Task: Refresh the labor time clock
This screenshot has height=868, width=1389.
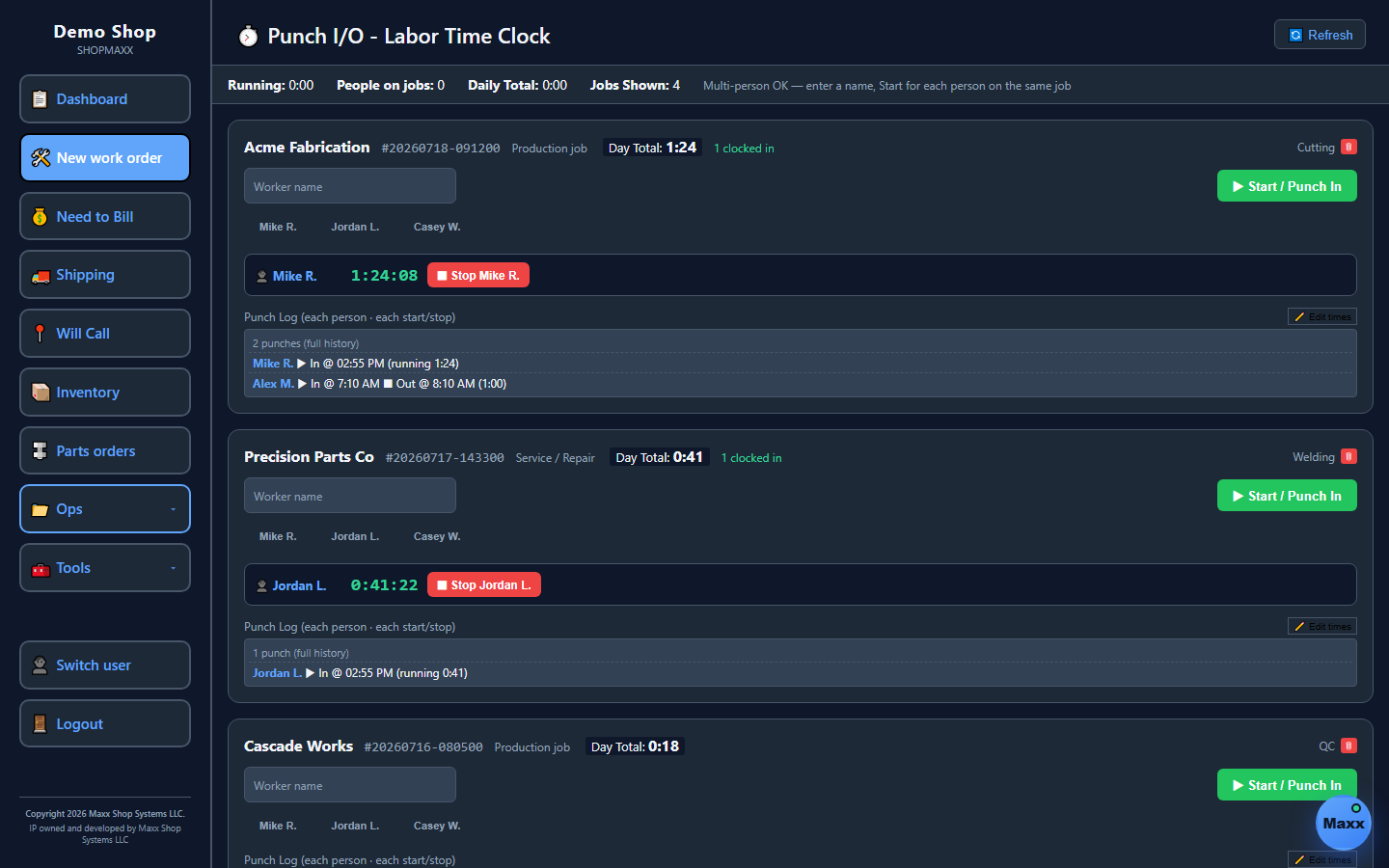Action: click(x=1320, y=35)
